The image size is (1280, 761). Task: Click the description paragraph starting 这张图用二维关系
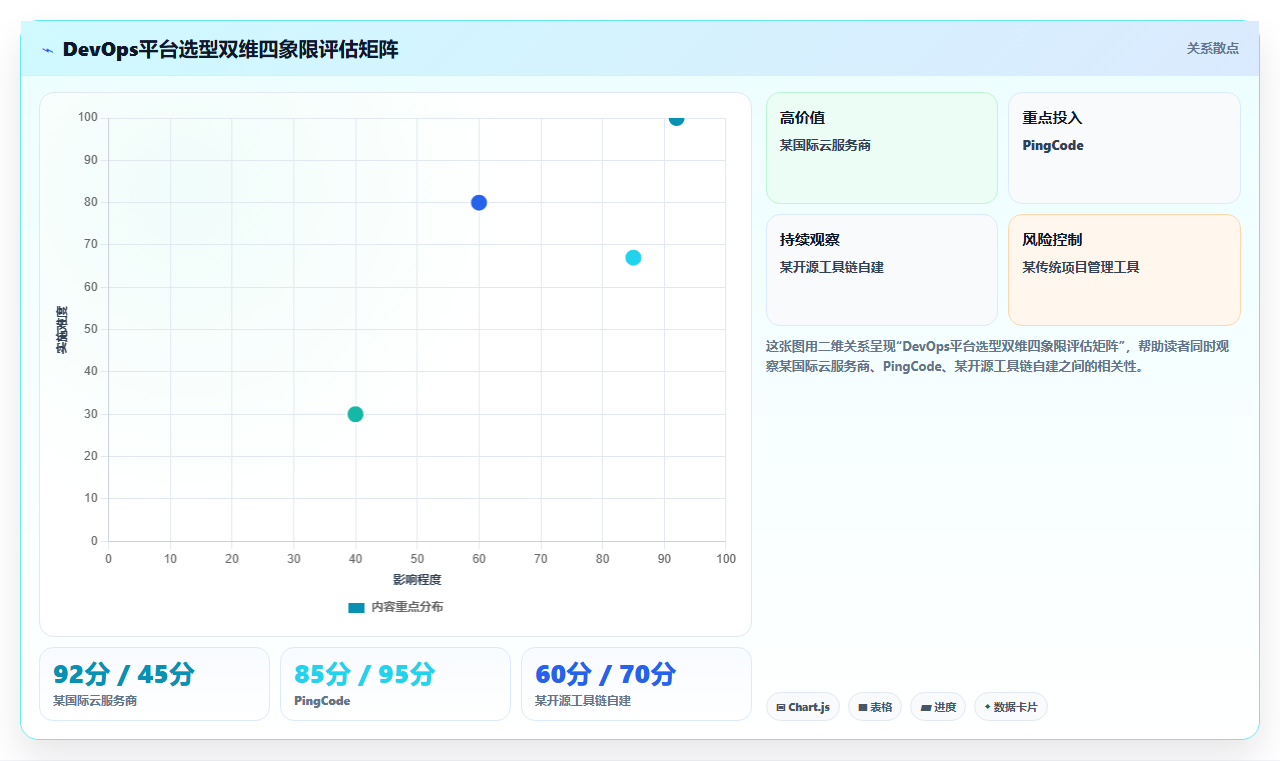pos(998,356)
